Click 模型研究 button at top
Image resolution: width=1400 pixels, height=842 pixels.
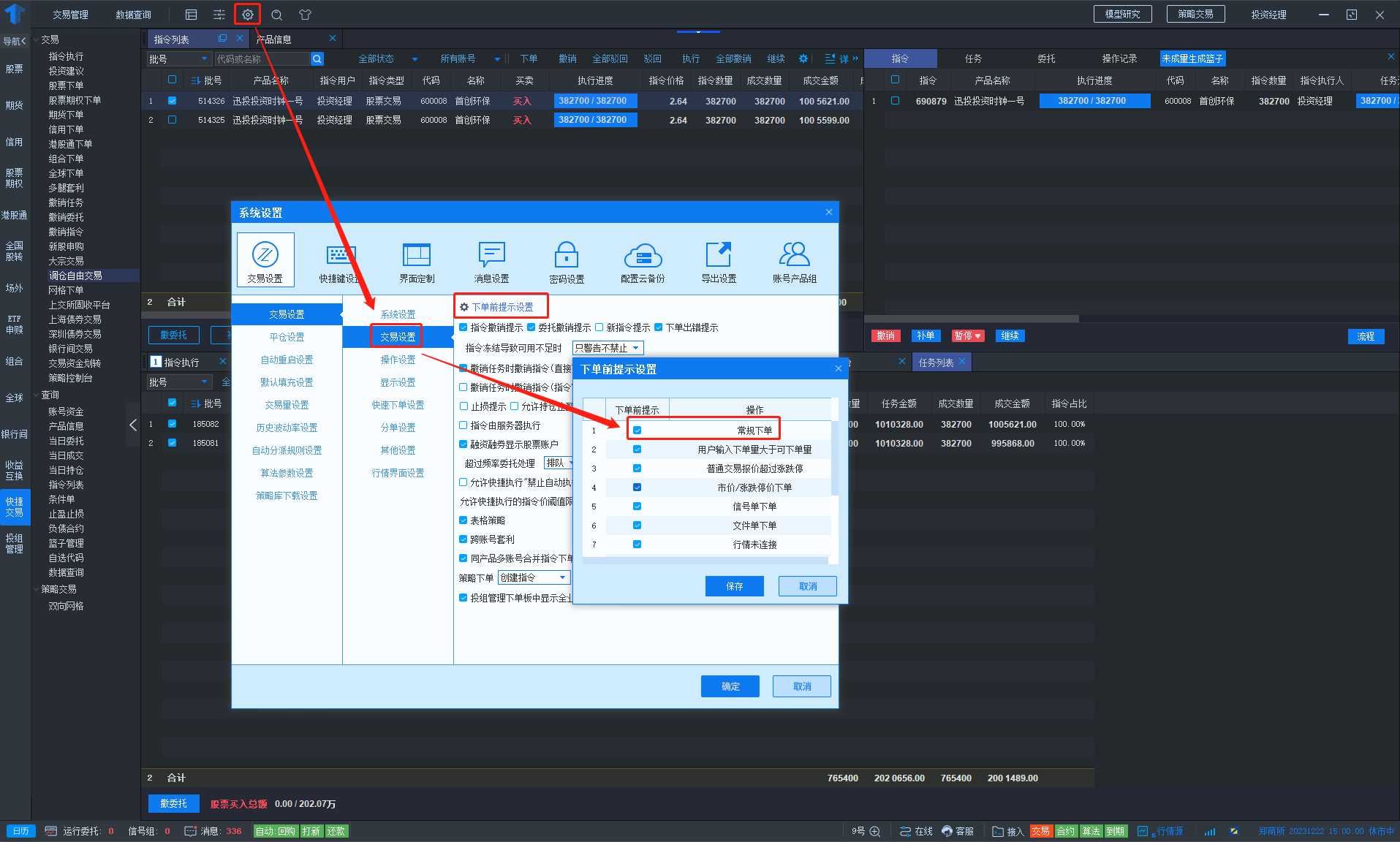[x=1122, y=14]
